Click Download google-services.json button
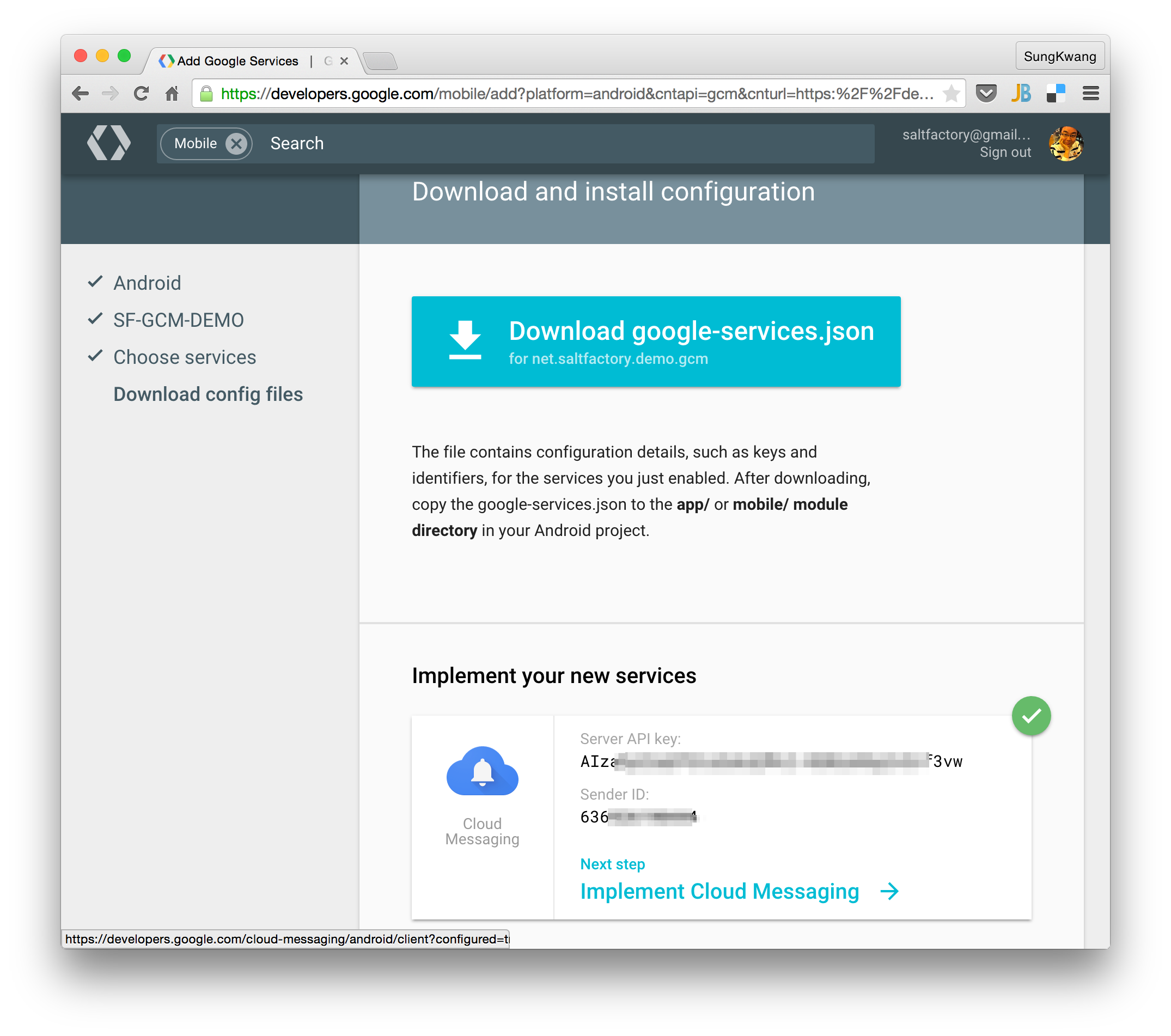 656,342
